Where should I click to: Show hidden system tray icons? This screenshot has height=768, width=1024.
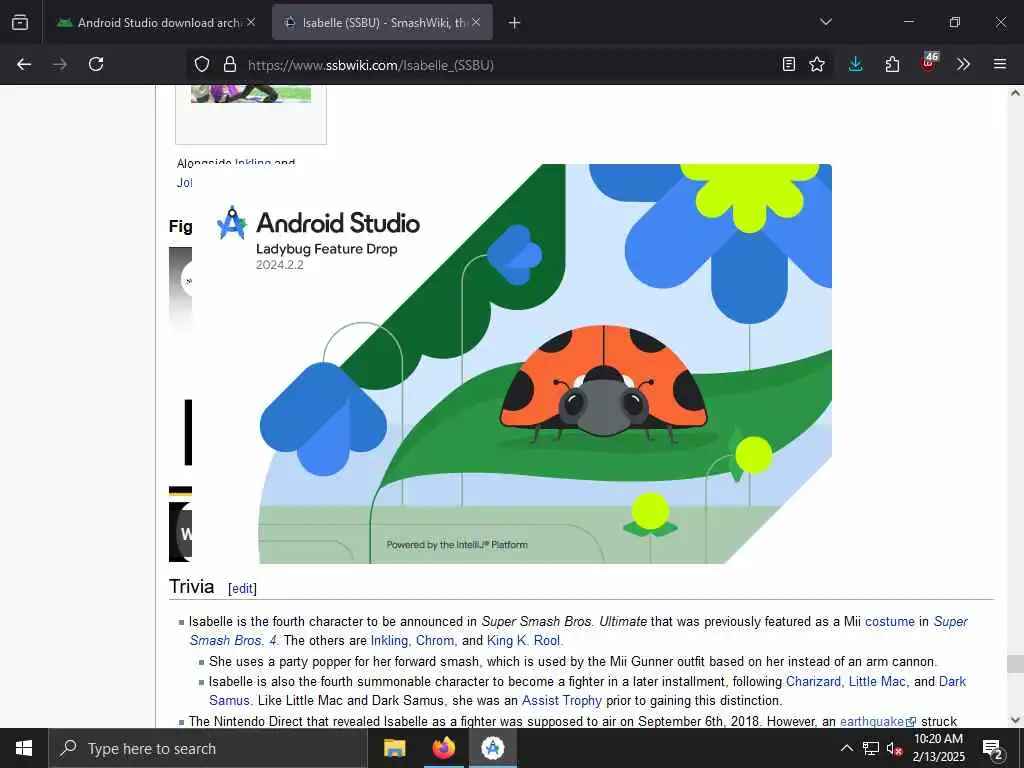pos(846,748)
